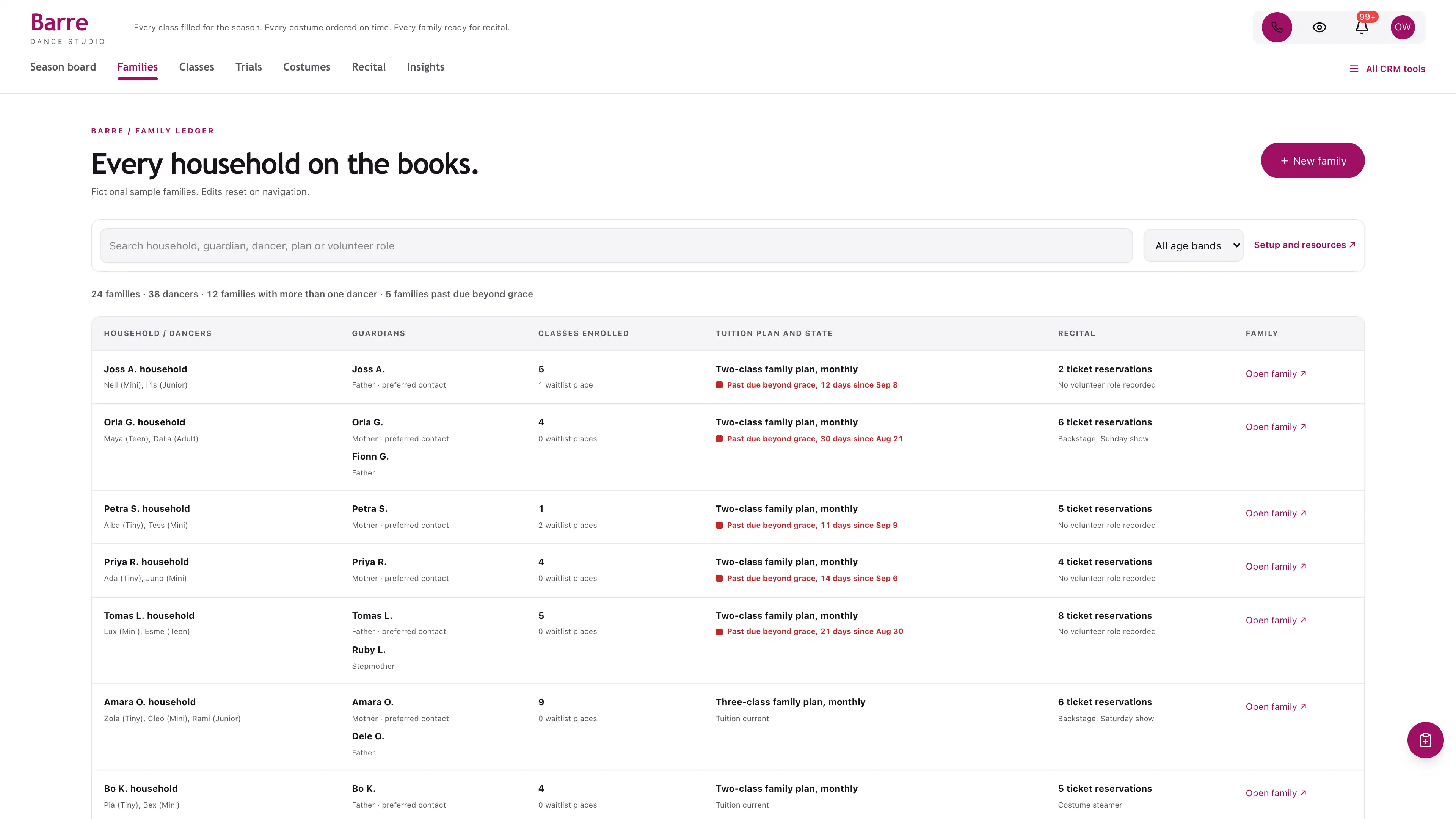Open family for Priya R. household
This screenshot has height=819, width=1456.
[x=1276, y=566]
